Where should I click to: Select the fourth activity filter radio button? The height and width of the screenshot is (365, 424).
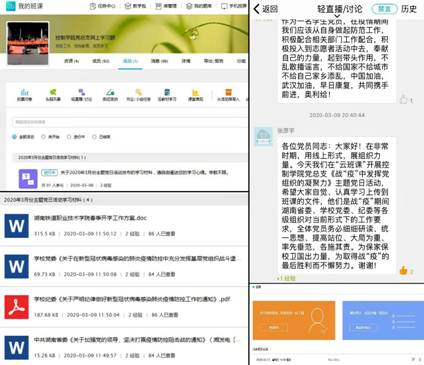point(95,137)
